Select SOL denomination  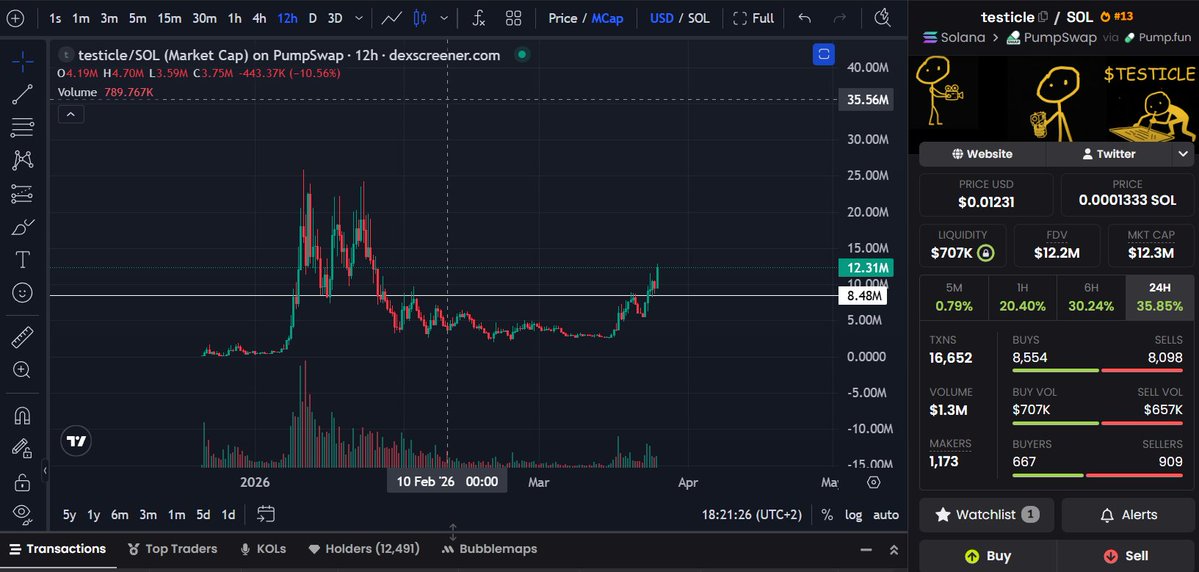(x=699, y=18)
